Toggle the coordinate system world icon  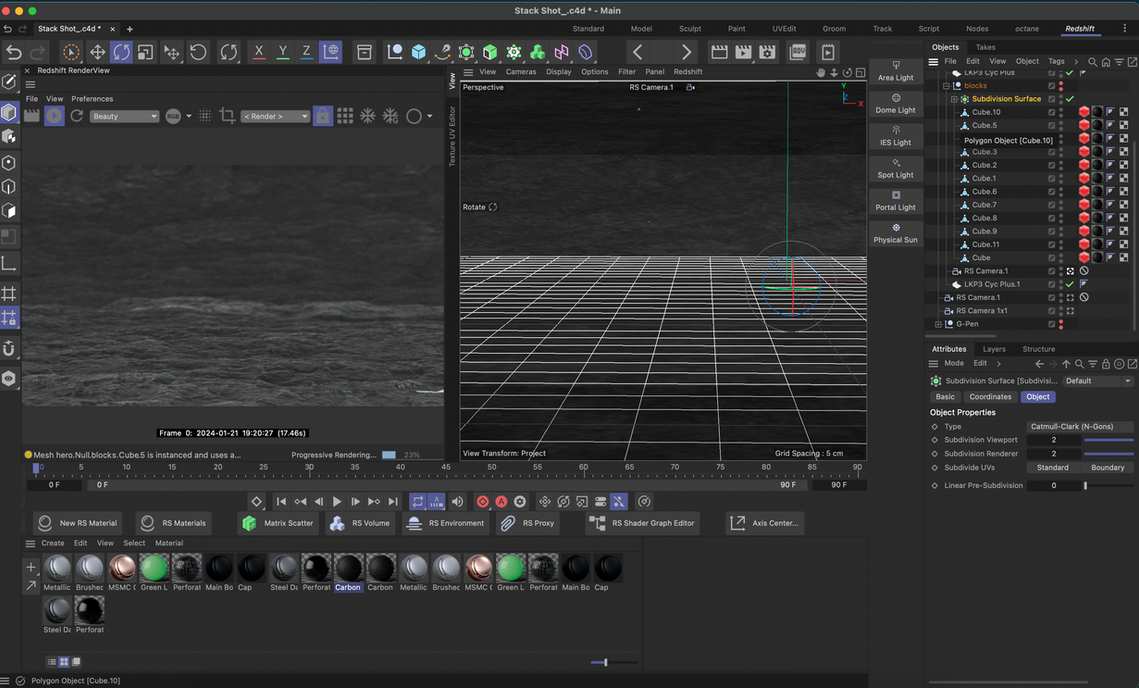[x=331, y=52]
